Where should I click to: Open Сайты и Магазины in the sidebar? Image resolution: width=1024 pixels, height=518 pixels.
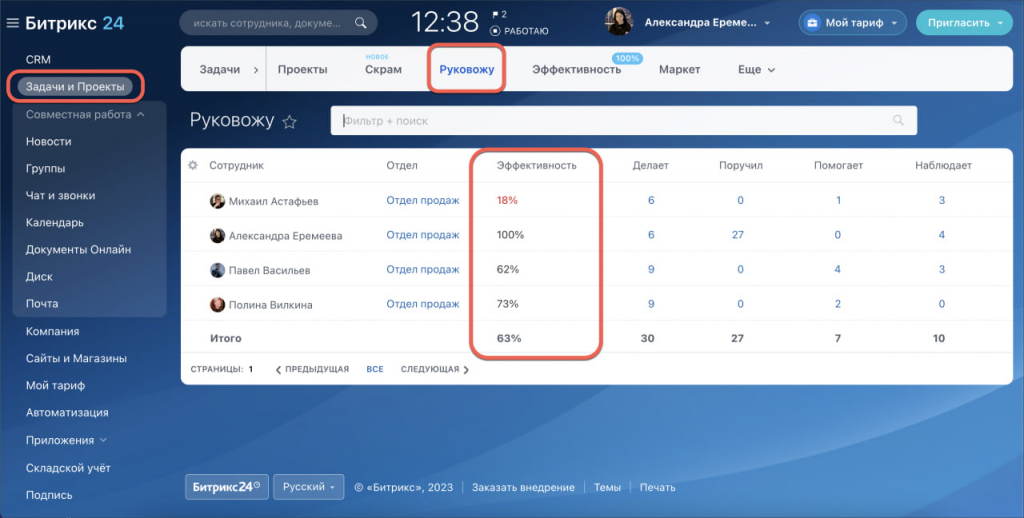76,359
